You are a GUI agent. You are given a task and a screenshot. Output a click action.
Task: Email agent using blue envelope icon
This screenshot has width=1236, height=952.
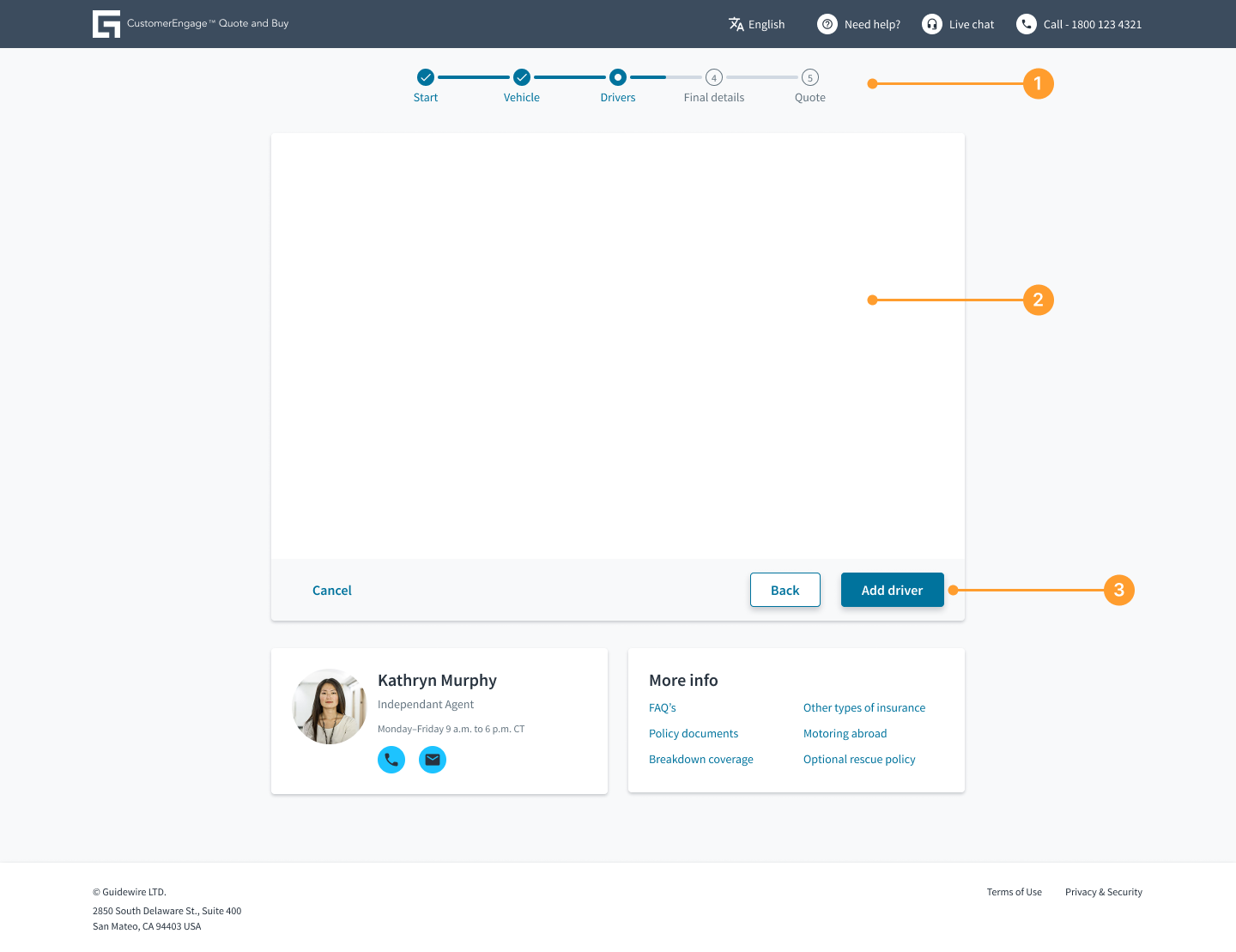[x=433, y=760]
